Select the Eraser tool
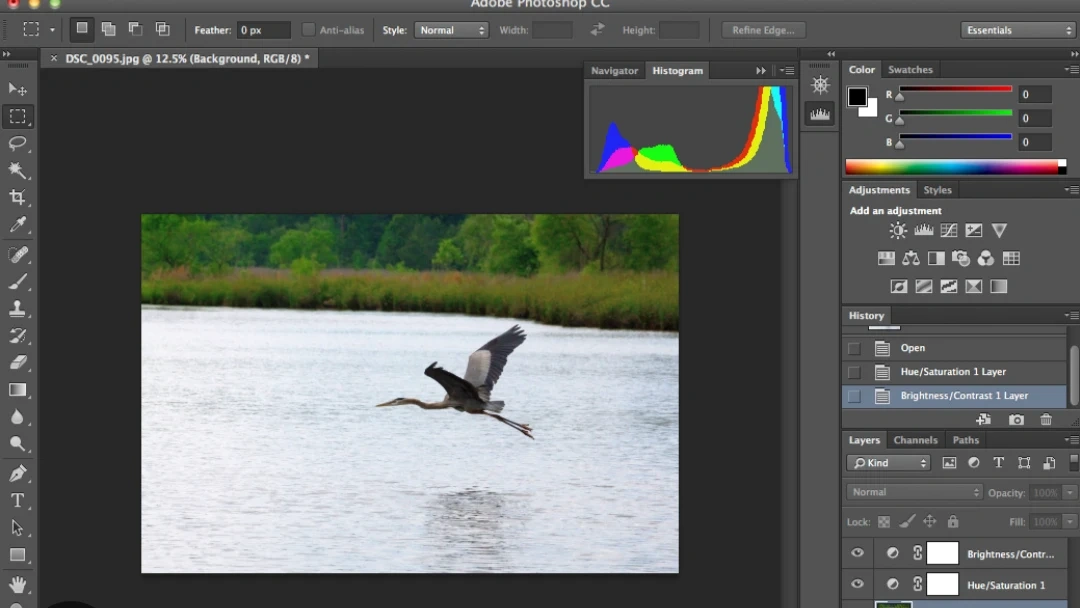The width and height of the screenshot is (1080, 608). (17, 363)
